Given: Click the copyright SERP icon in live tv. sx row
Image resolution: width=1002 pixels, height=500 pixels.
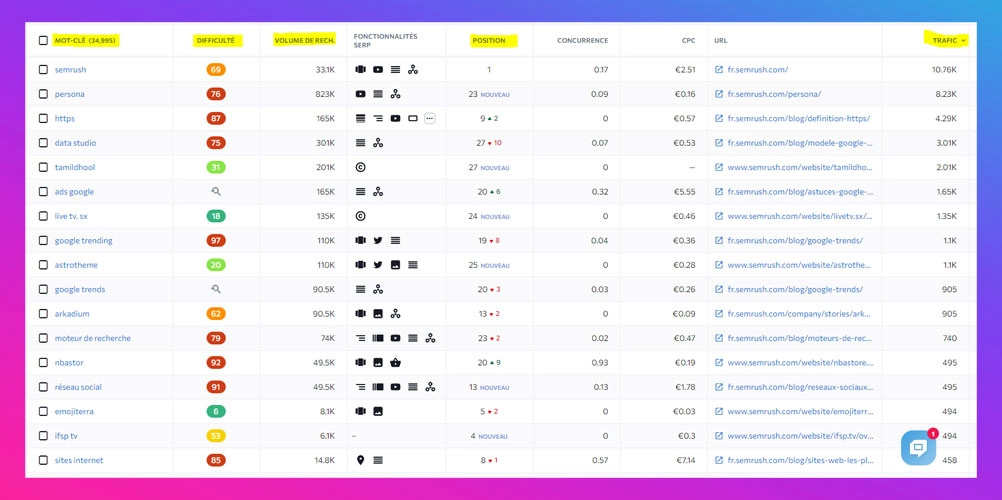Looking at the screenshot, I should point(360,216).
